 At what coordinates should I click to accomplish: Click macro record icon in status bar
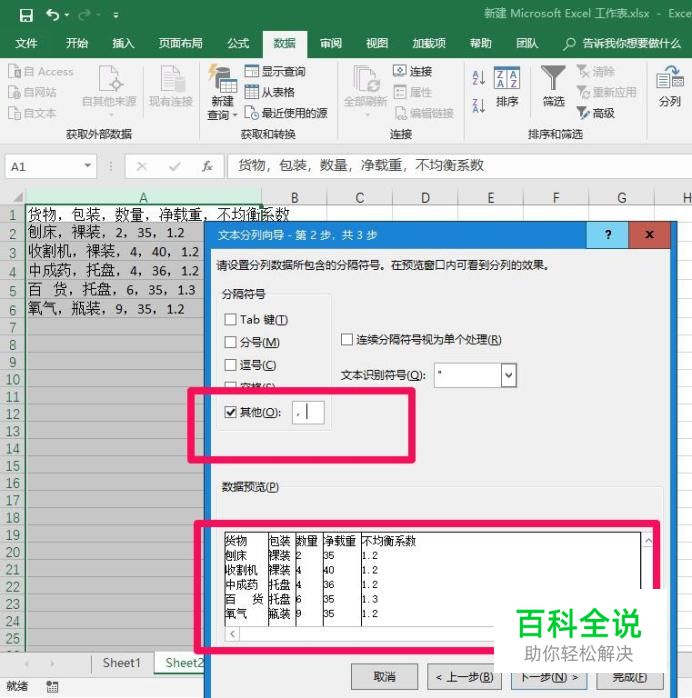click(x=52, y=686)
